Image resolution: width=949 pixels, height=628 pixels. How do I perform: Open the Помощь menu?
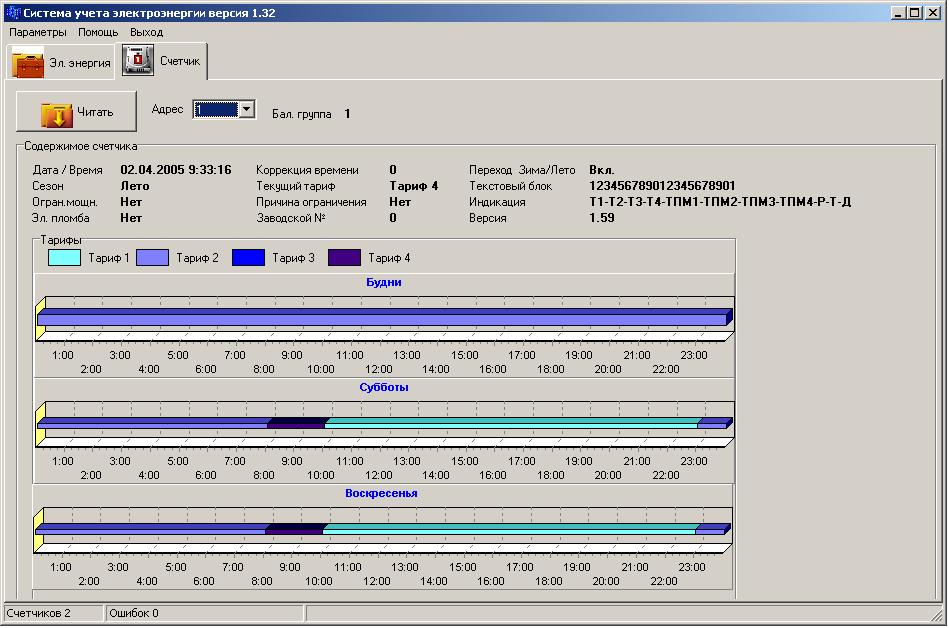click(98, 32)
